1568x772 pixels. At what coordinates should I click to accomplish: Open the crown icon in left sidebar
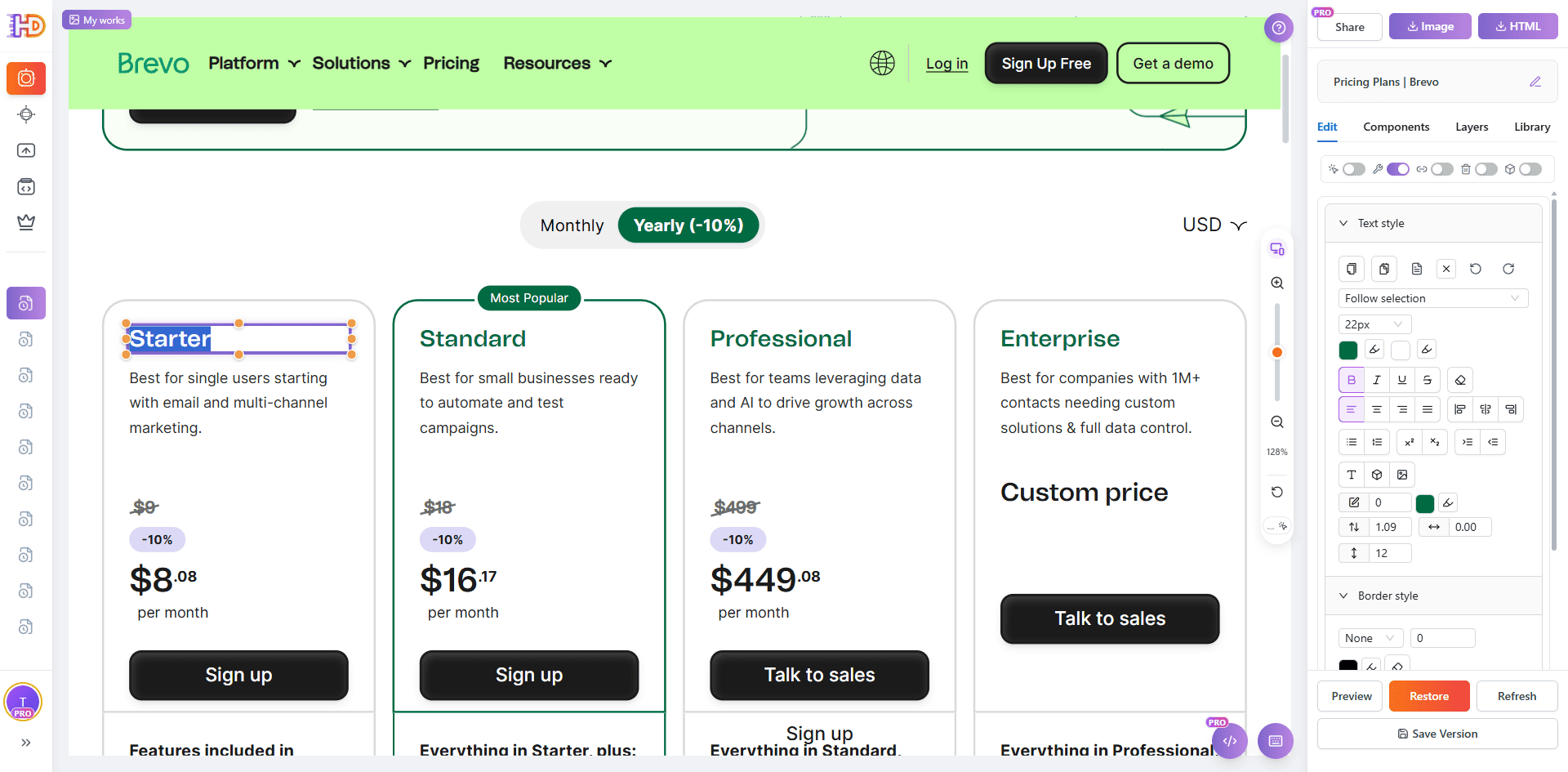[26, 222]
